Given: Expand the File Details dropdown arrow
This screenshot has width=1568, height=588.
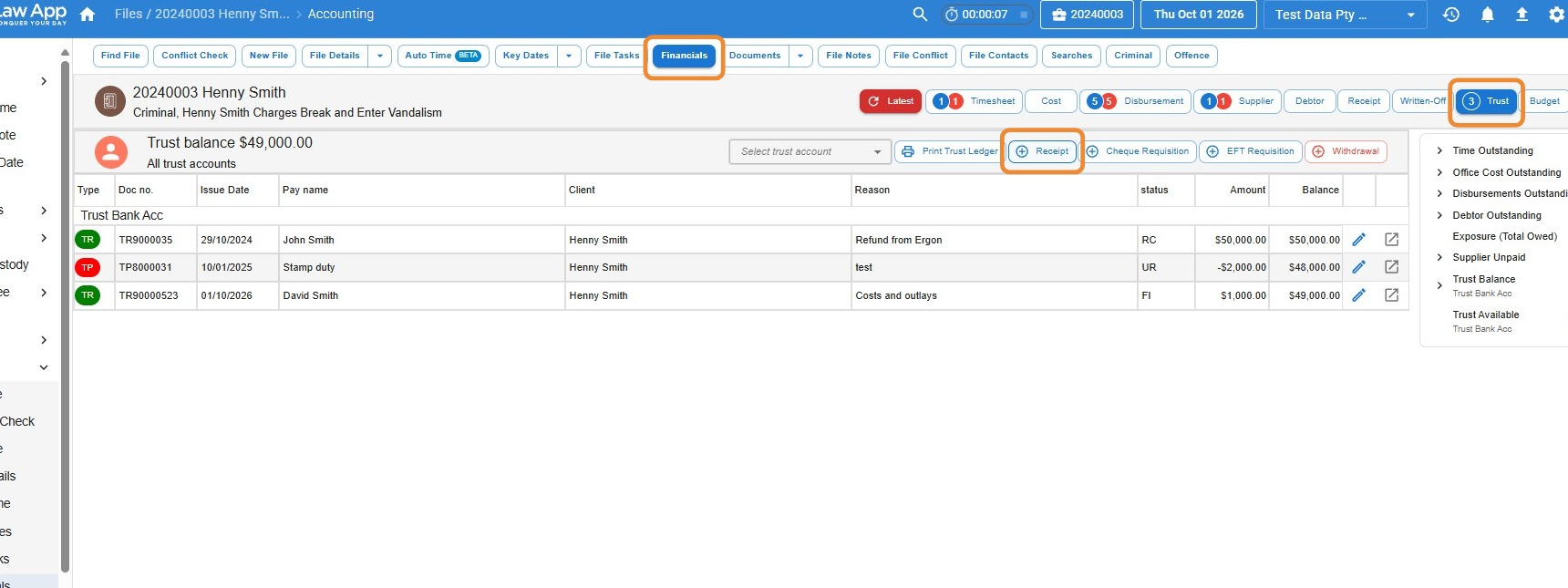Looking at the screenshot, I should pyautogui.click(x=380, y=56).
